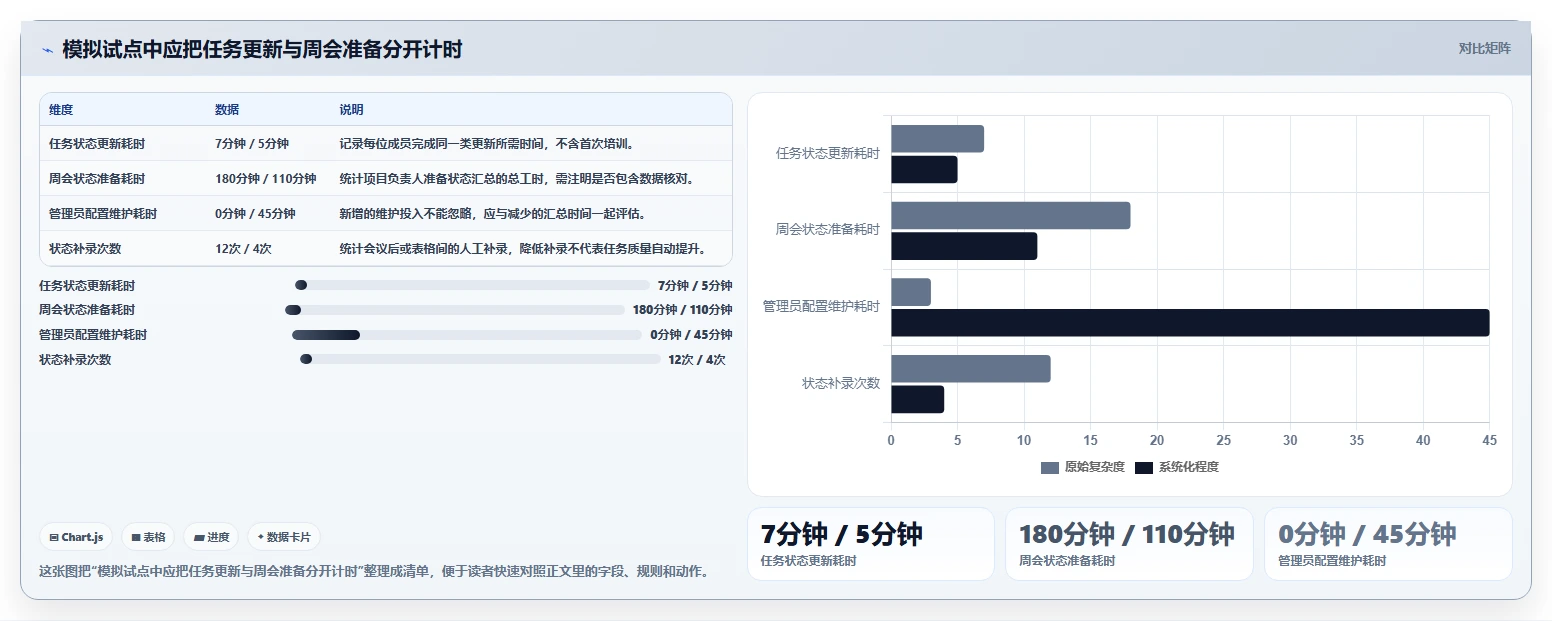Click the lightning icon beside the header title
This screenshot has width=1552, height=621.
(47, 50)
